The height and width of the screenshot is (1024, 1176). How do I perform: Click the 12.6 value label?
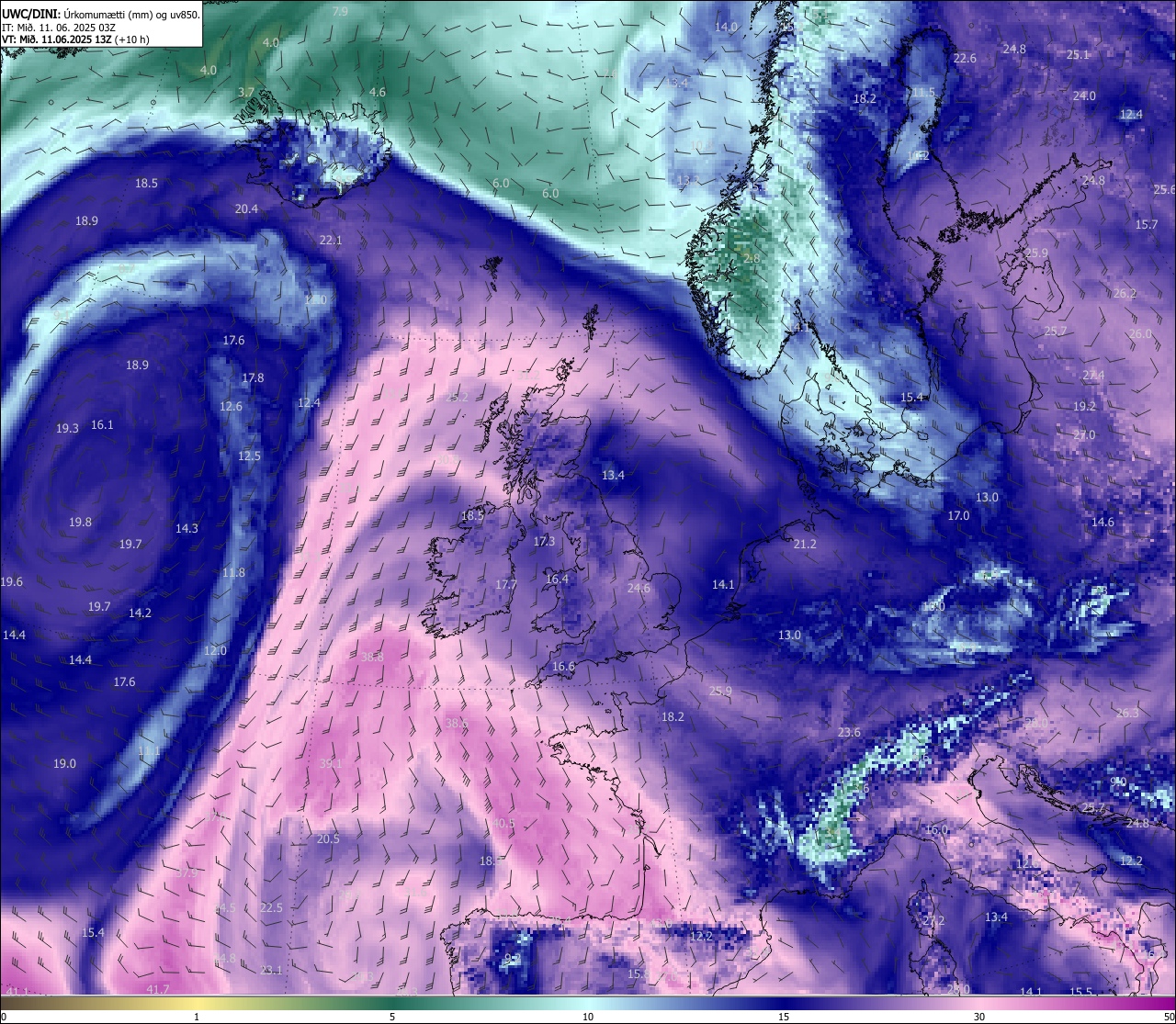pyautogui.click(x=231, y=407)
